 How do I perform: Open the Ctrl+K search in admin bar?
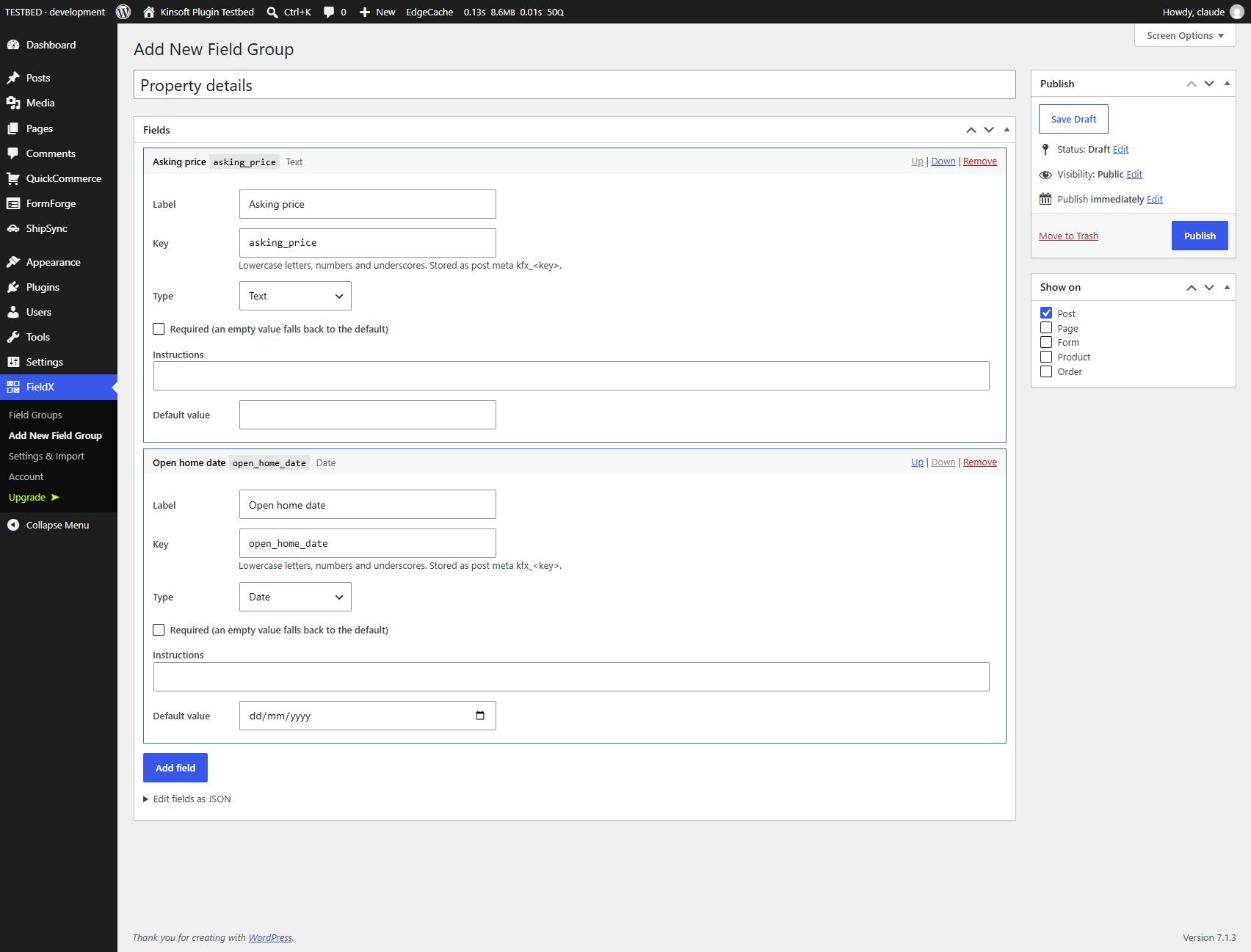(x=288, y=12)
